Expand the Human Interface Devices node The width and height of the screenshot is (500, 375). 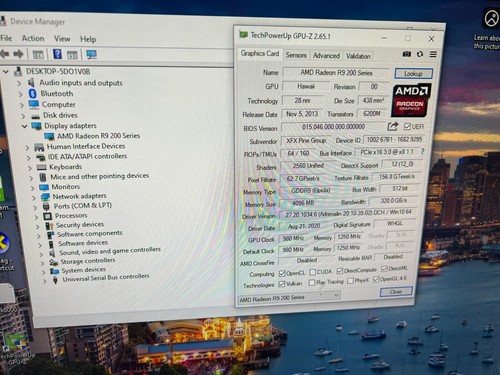(x=28, y=147)
